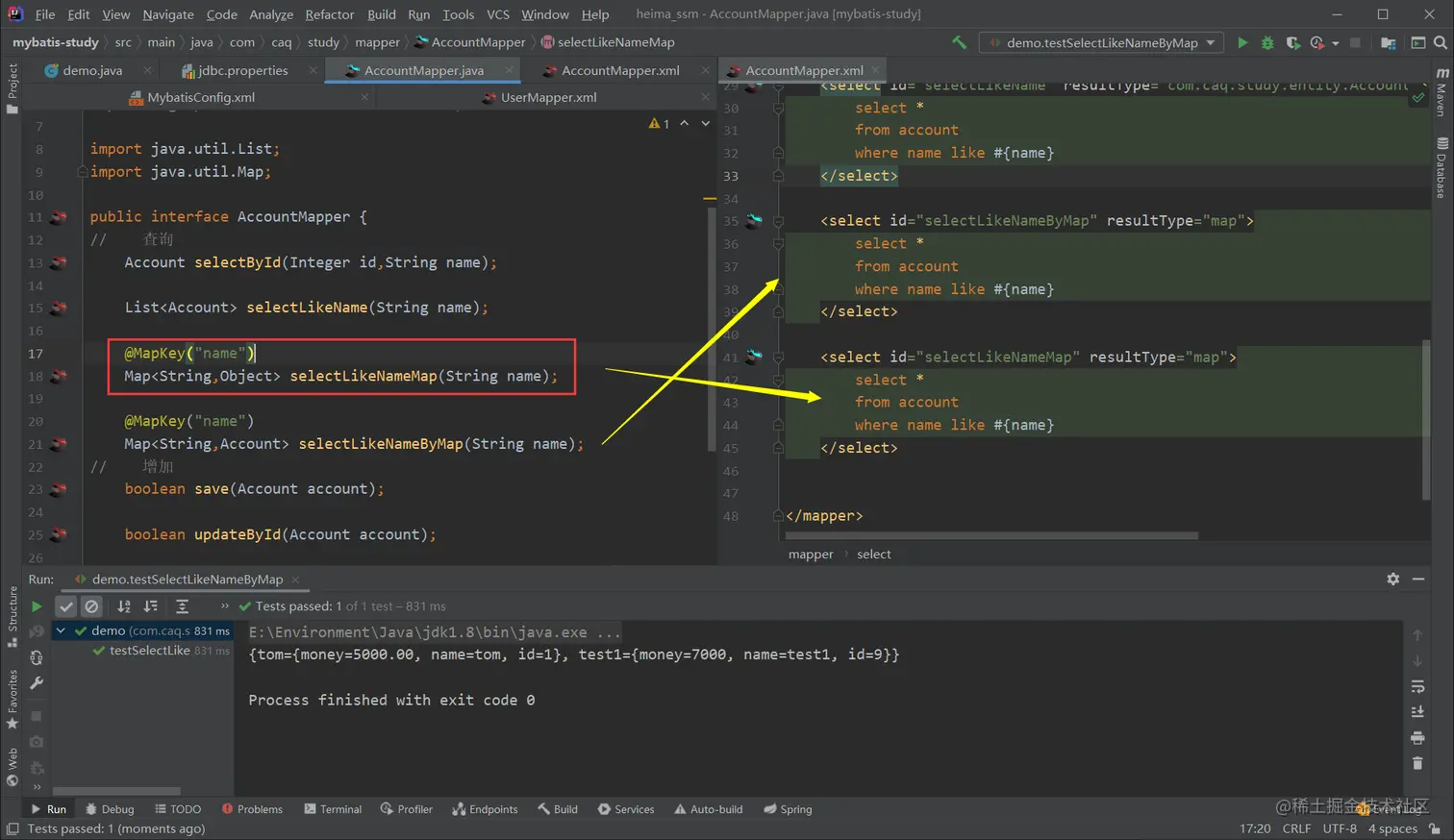This screenshot has height=840, width=1454.
Task: Fold the import block at line 9
Action: [x=83, y=172]
